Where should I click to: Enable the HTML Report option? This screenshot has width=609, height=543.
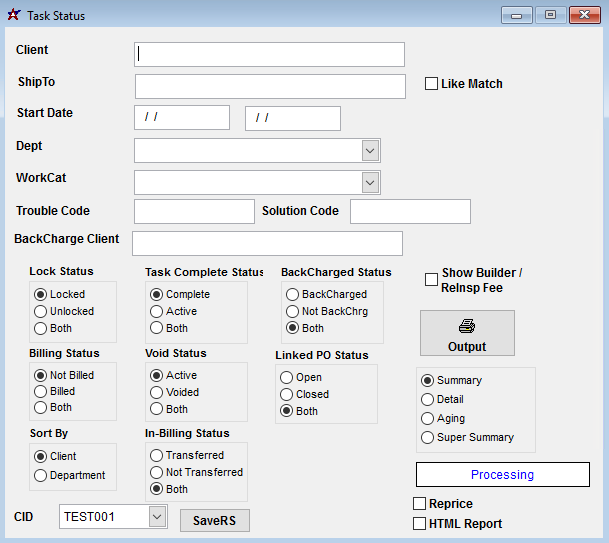pyautogui.click(x=420, y=524)
